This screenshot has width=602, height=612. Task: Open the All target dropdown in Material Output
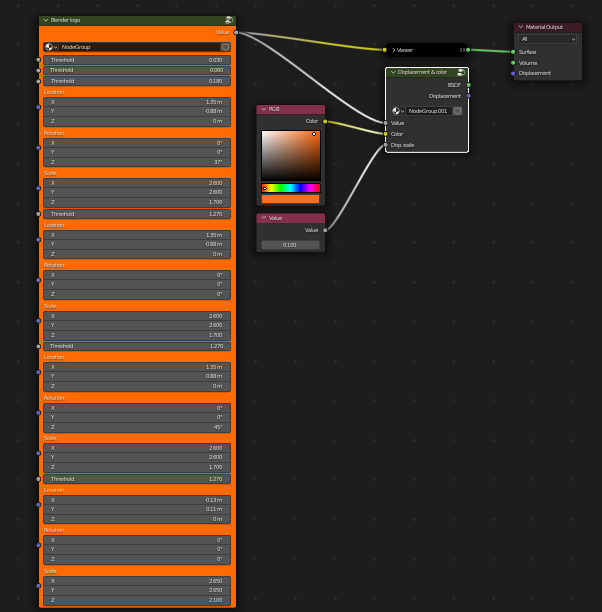[x=547, y=39]
